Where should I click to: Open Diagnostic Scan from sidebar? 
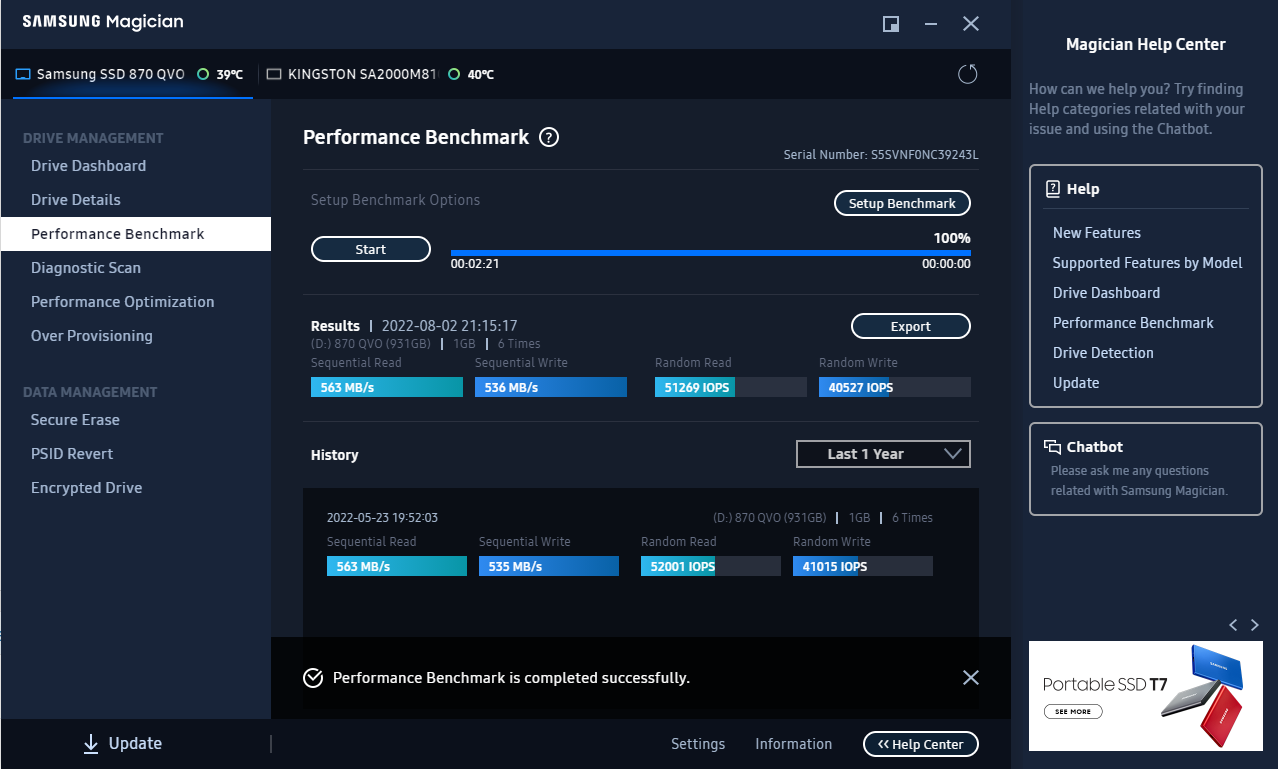click(86, 268)
